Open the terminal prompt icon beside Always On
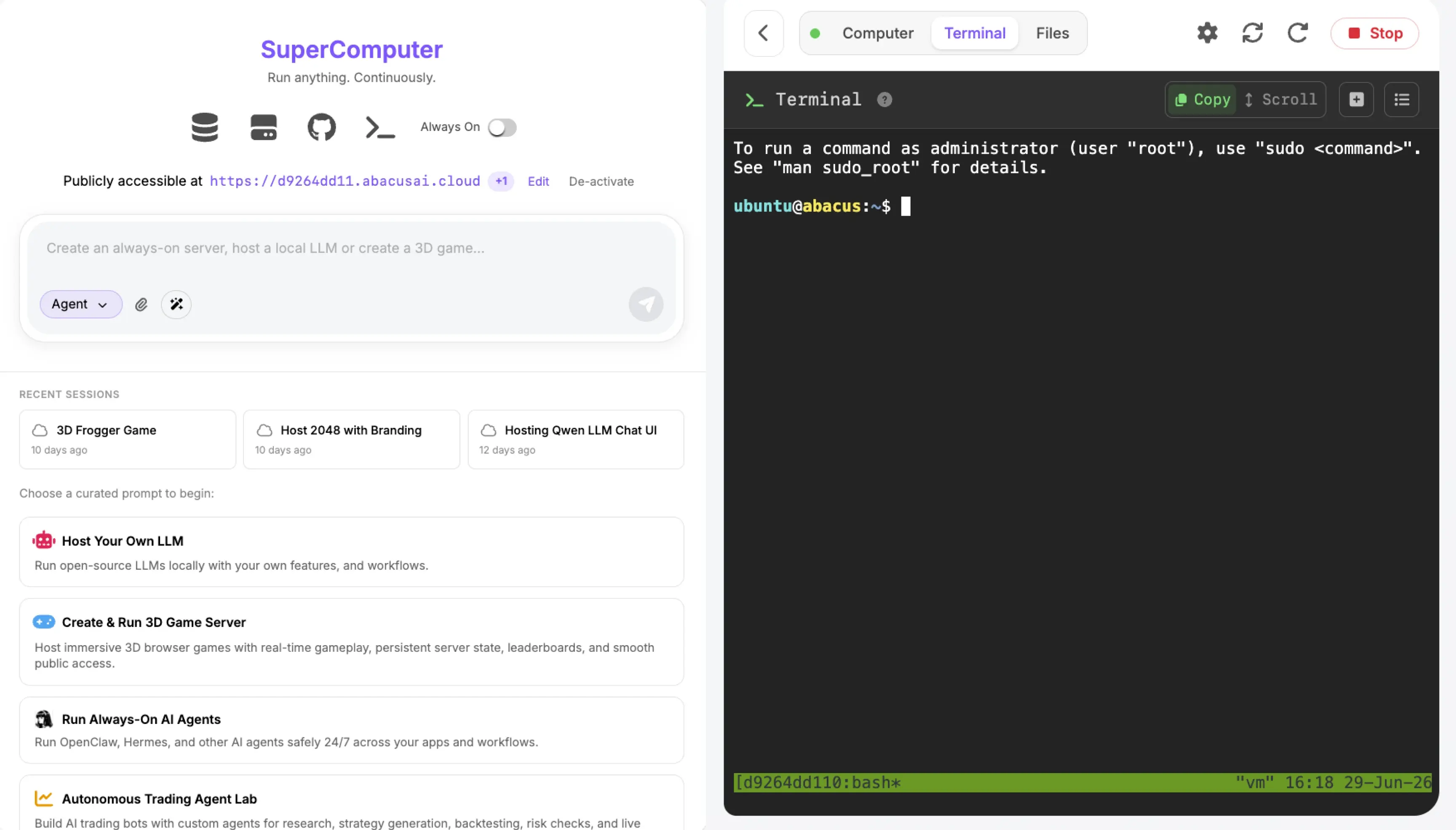 pos(380,127)
